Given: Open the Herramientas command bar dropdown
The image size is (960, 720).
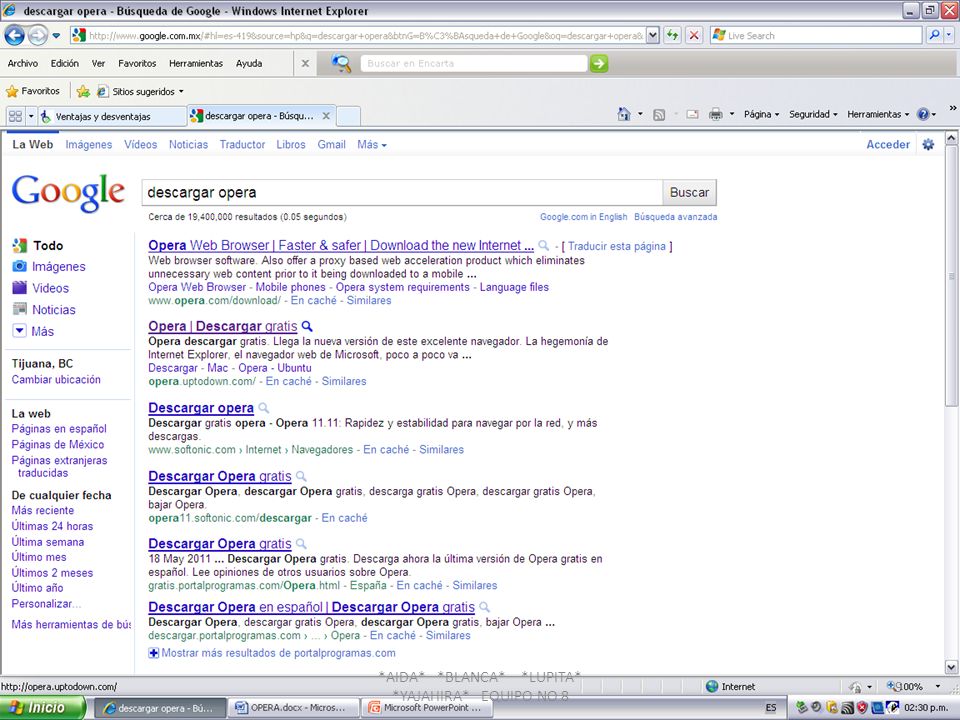Looking at the screenshot, I should pos(878,114).
